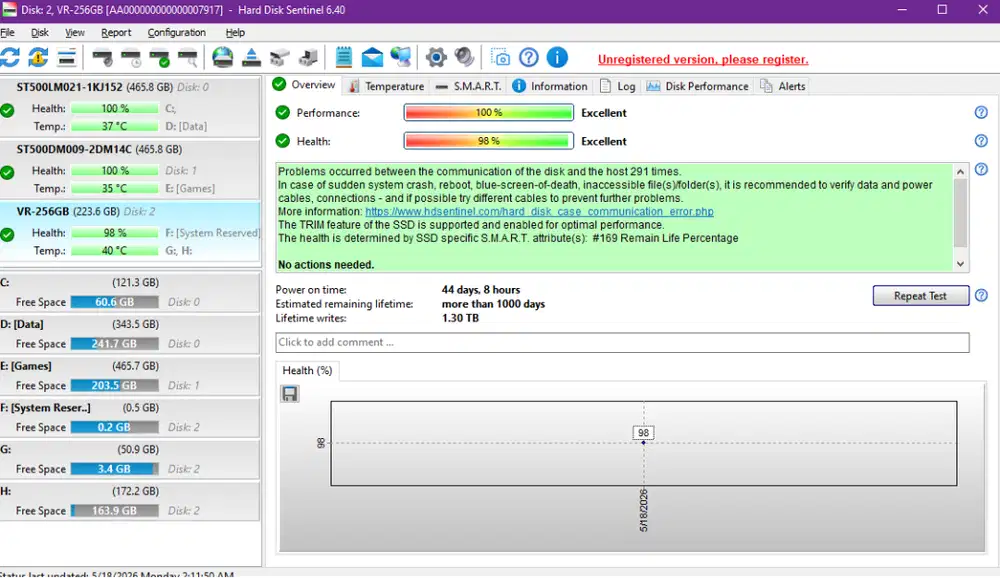This screenshot has height=578, width=1000.
Task: Switch to the Temperature tab
Action: (x=386, y=86)
